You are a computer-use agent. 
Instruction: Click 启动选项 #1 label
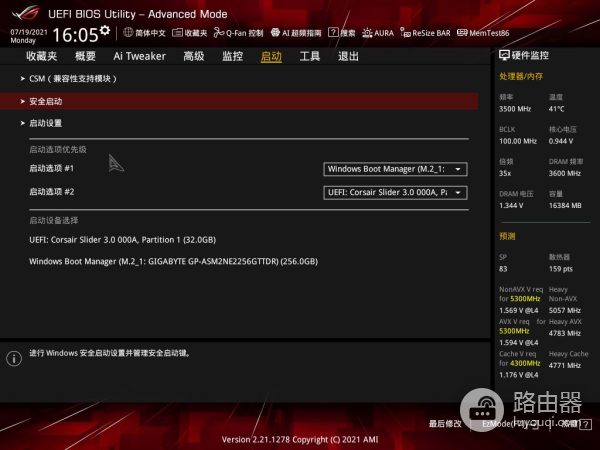pyautogui.click(x=52, y=168)
